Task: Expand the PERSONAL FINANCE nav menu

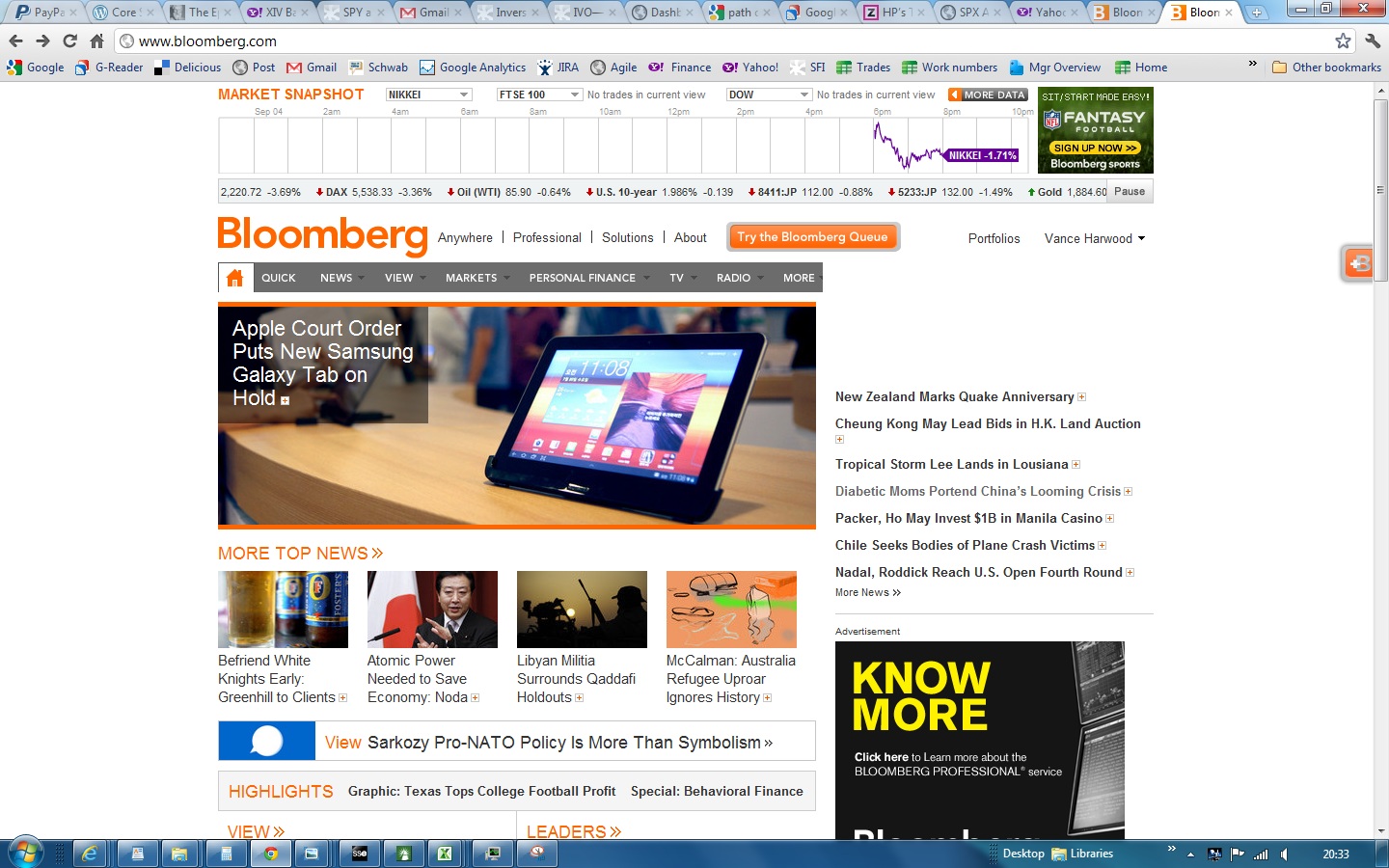Action: [x=588, y=278]
